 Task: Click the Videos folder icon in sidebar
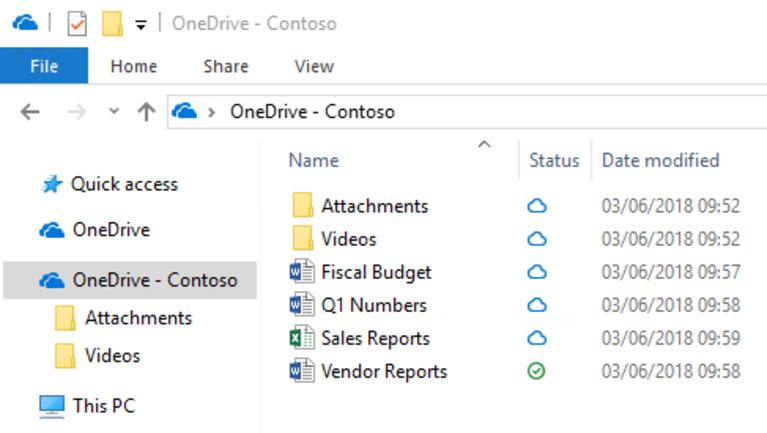[65, 356]
